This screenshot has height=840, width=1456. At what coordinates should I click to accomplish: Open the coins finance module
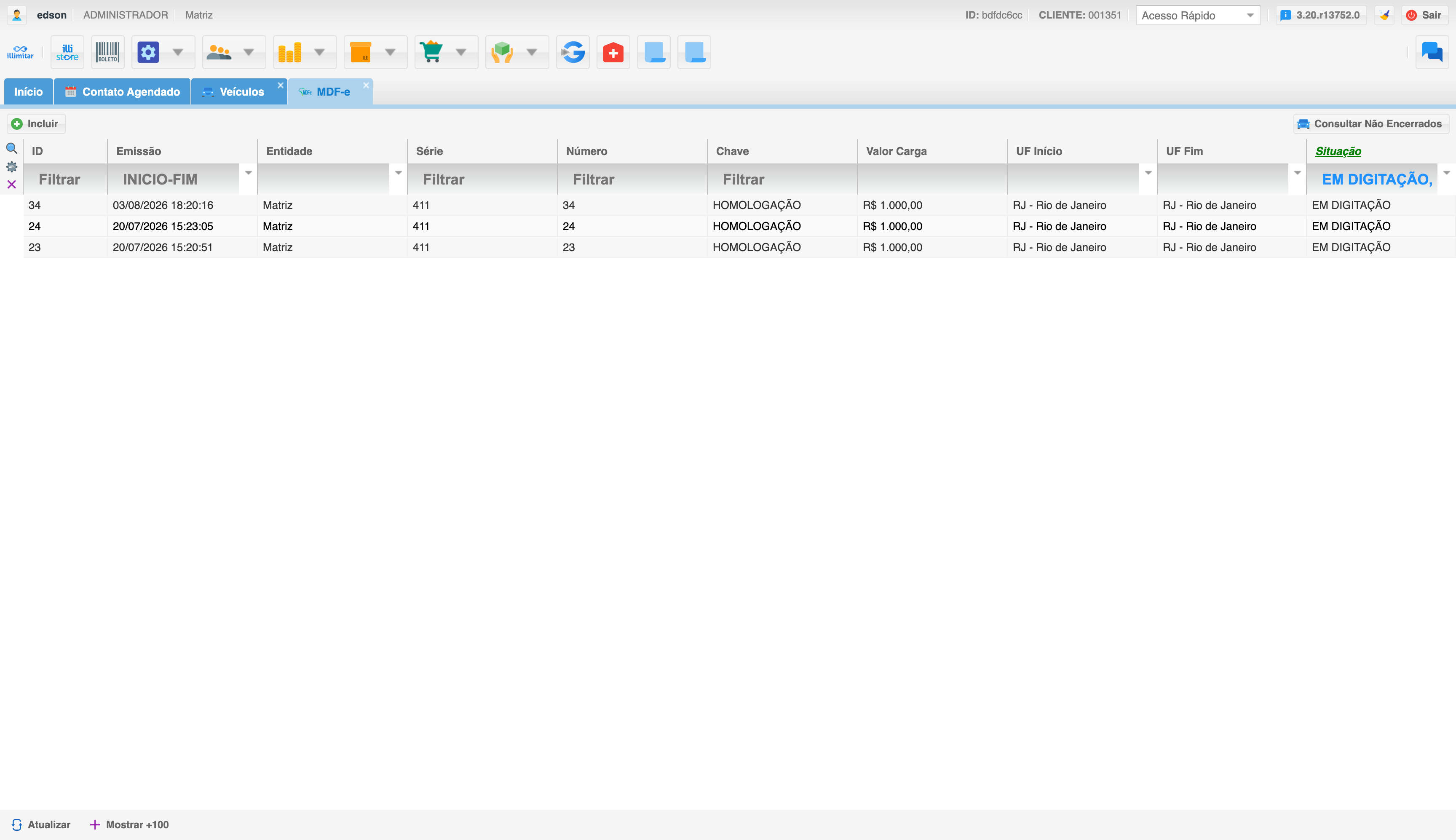pyautogui.click(x=289, y=53)
